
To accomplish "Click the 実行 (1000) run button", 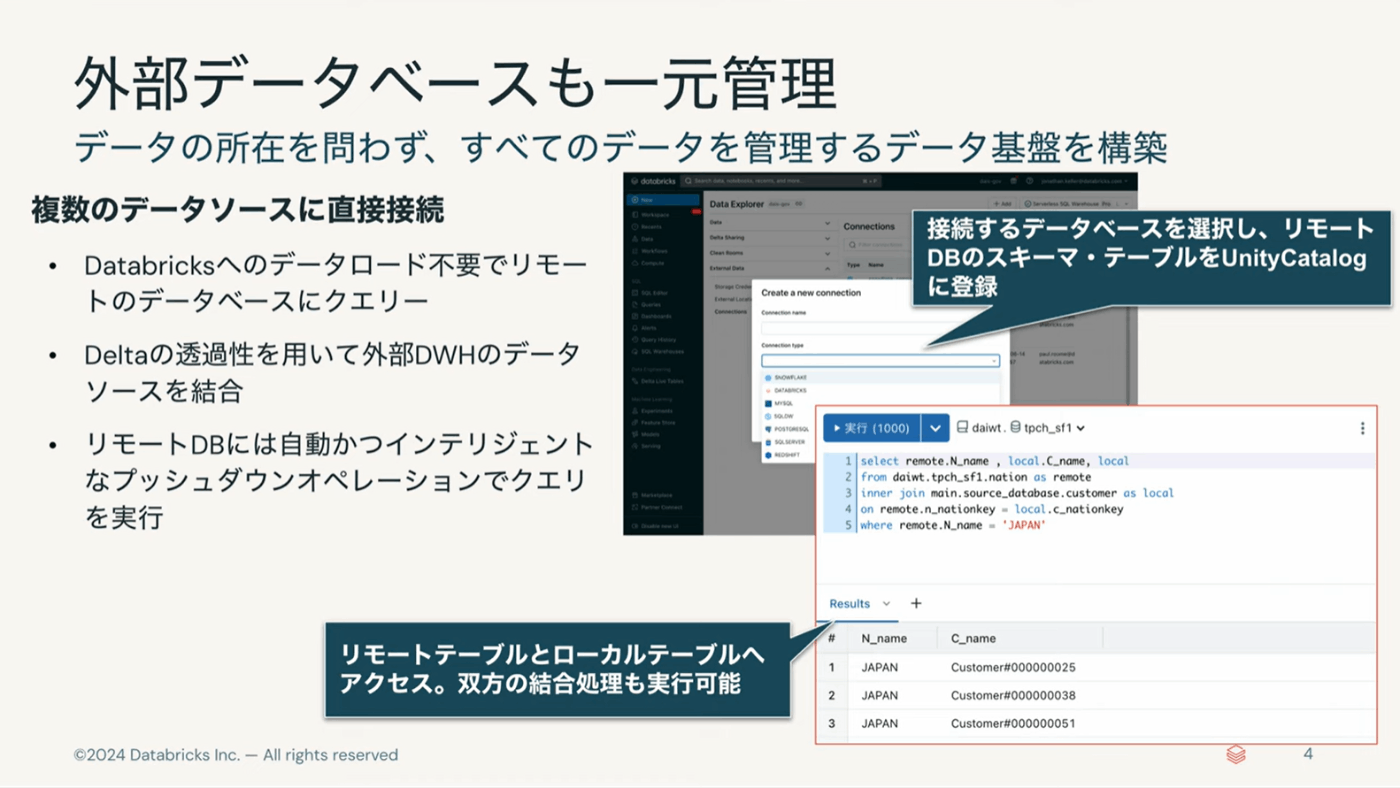I will tap(872, 428).
